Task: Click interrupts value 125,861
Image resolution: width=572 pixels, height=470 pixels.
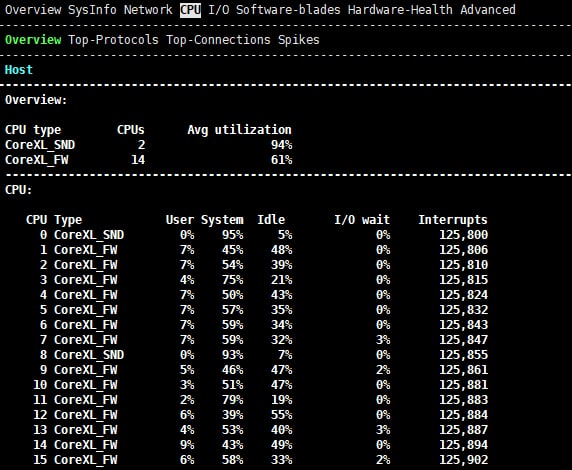Action: 463,369
